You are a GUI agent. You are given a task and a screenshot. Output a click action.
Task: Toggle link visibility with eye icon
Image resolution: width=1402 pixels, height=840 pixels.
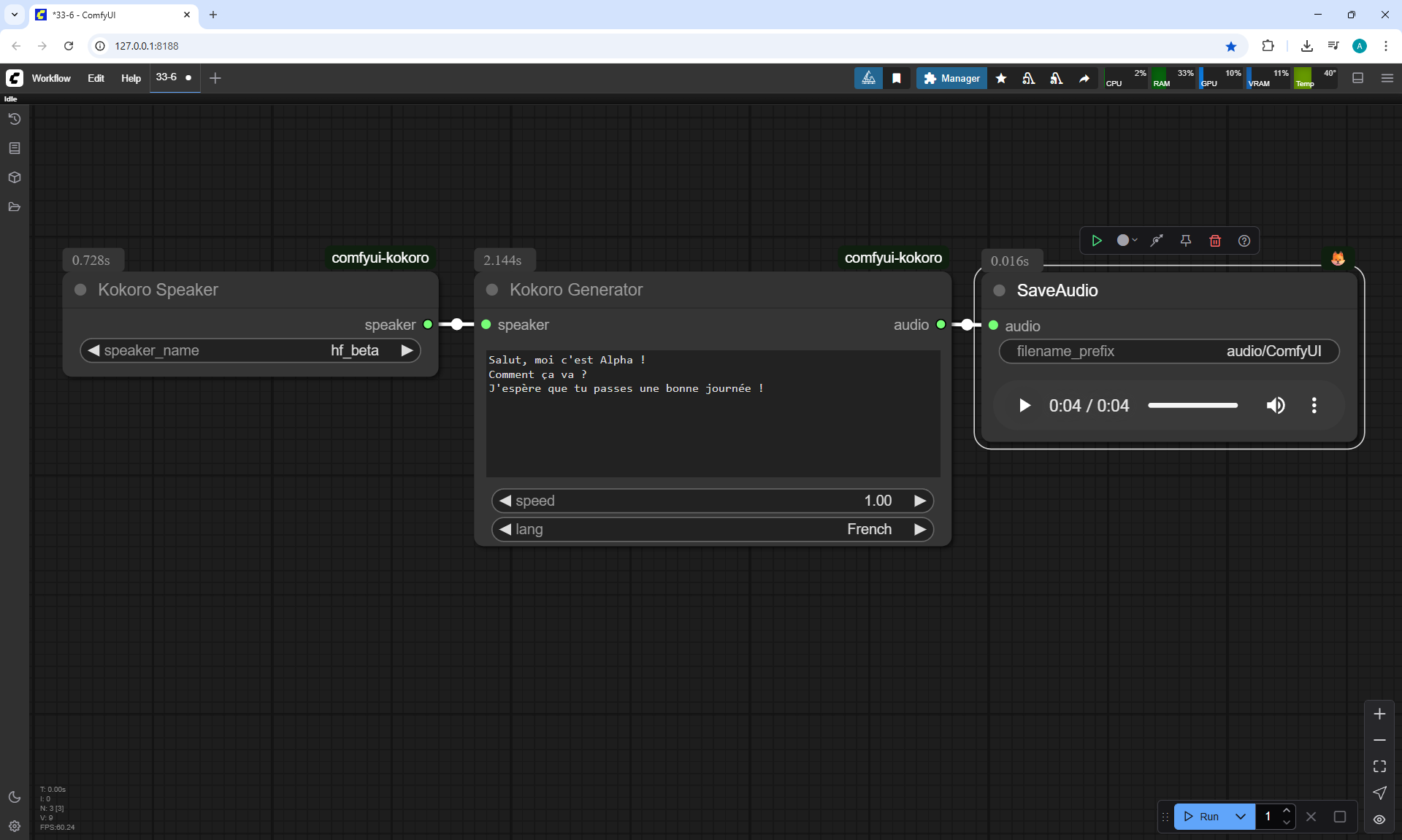coord(1379,820)
